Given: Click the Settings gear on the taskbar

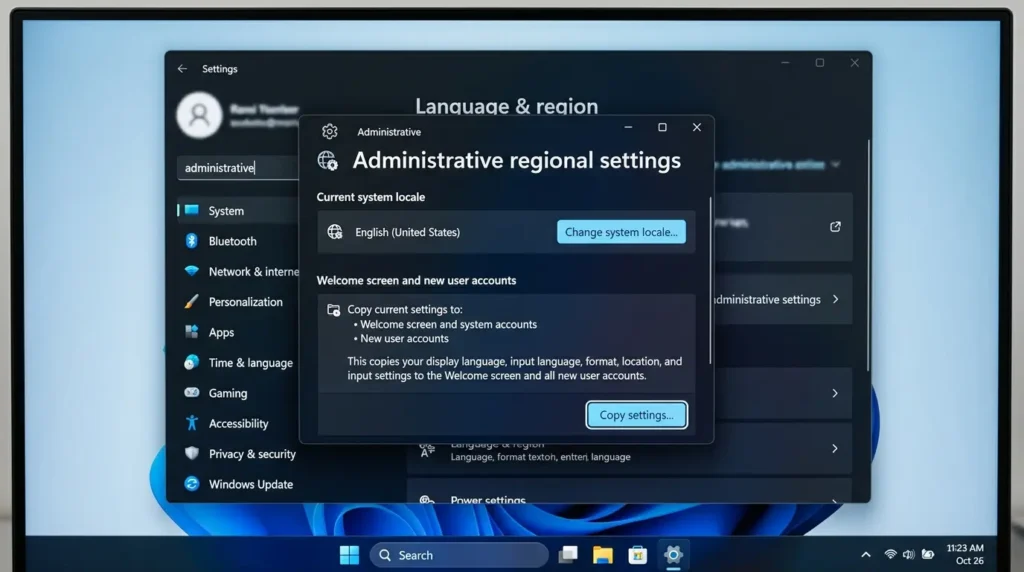Looking at the screenshot, I should (x=673, y=555).
